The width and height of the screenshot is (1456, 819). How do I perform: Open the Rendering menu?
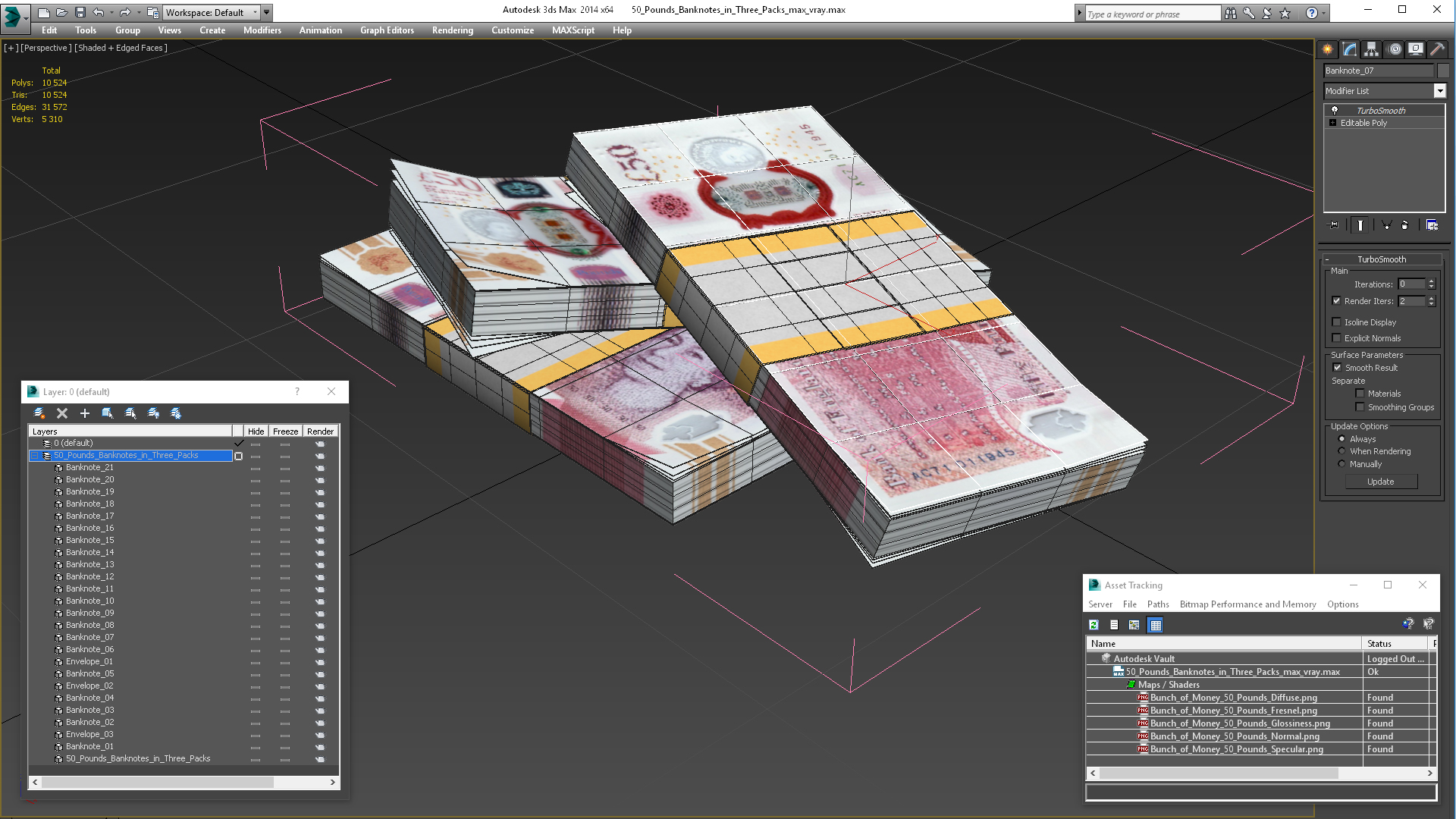coord(453,30)
